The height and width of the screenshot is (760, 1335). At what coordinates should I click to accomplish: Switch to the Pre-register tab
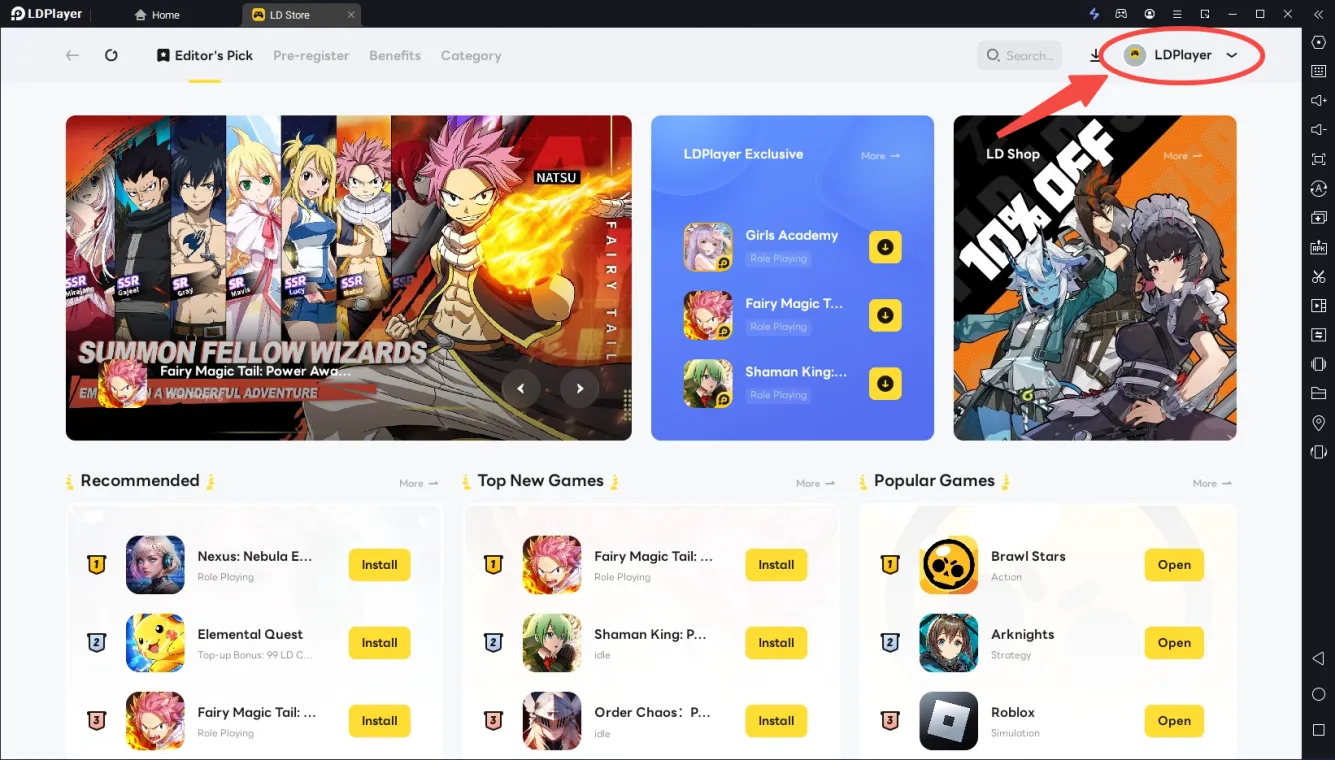311,56
